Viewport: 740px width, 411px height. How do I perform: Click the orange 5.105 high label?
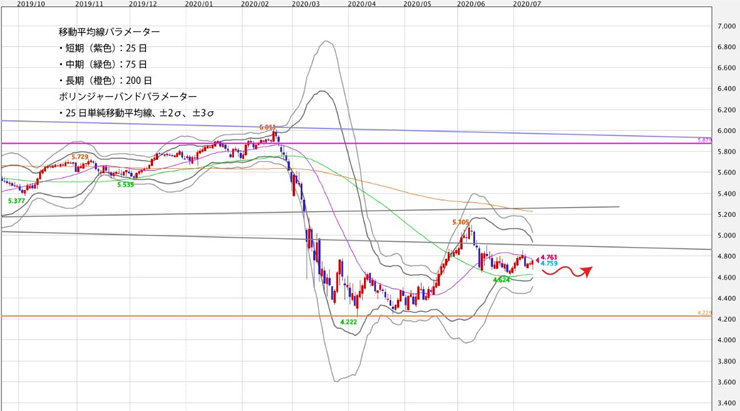461,222
